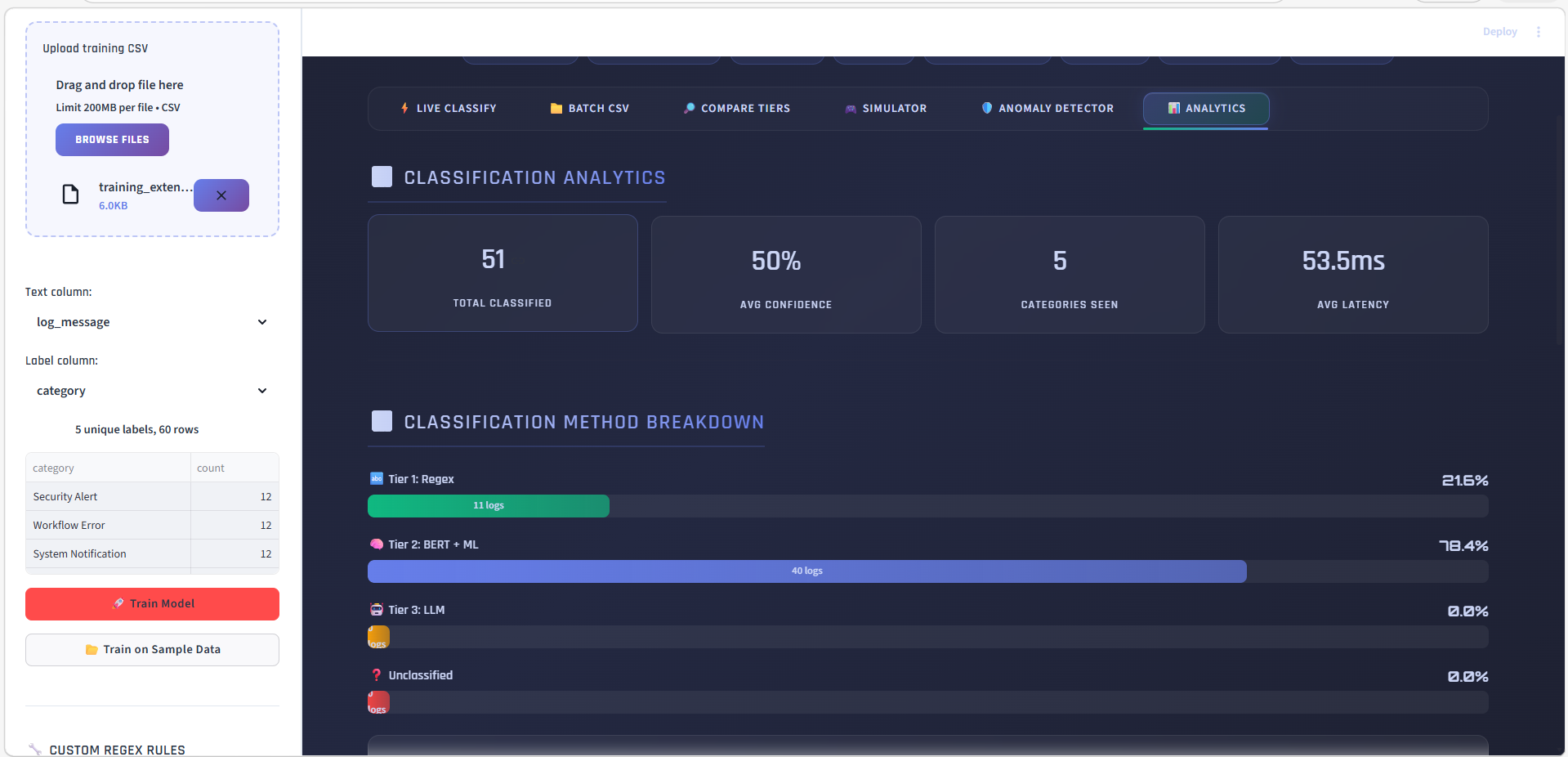The height and width of the screenshot is (757, 1568).
Task: Switch to the Batch CSV tab
Action: click(x=588, y=108)
